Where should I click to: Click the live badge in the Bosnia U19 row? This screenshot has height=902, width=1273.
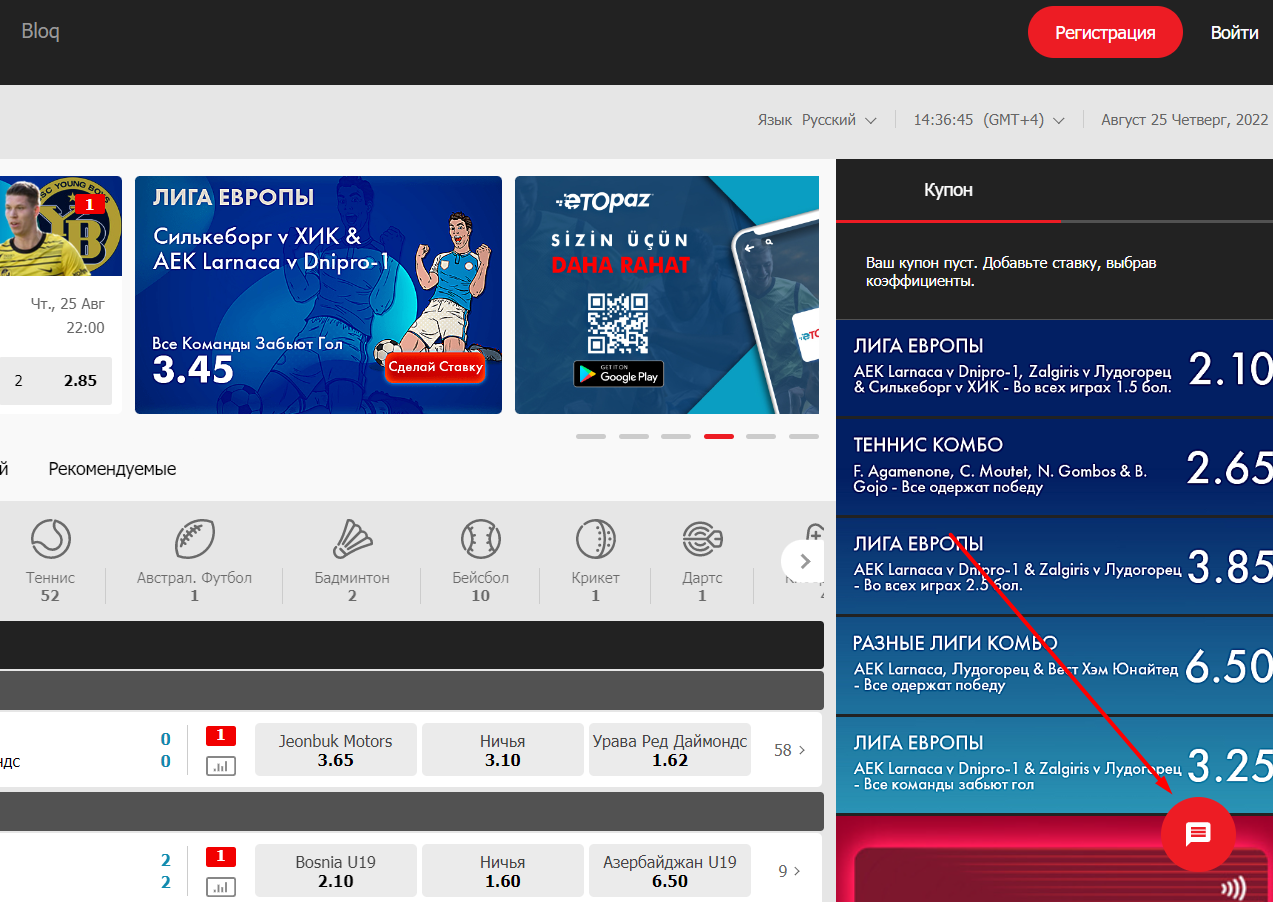coord(221,856)
